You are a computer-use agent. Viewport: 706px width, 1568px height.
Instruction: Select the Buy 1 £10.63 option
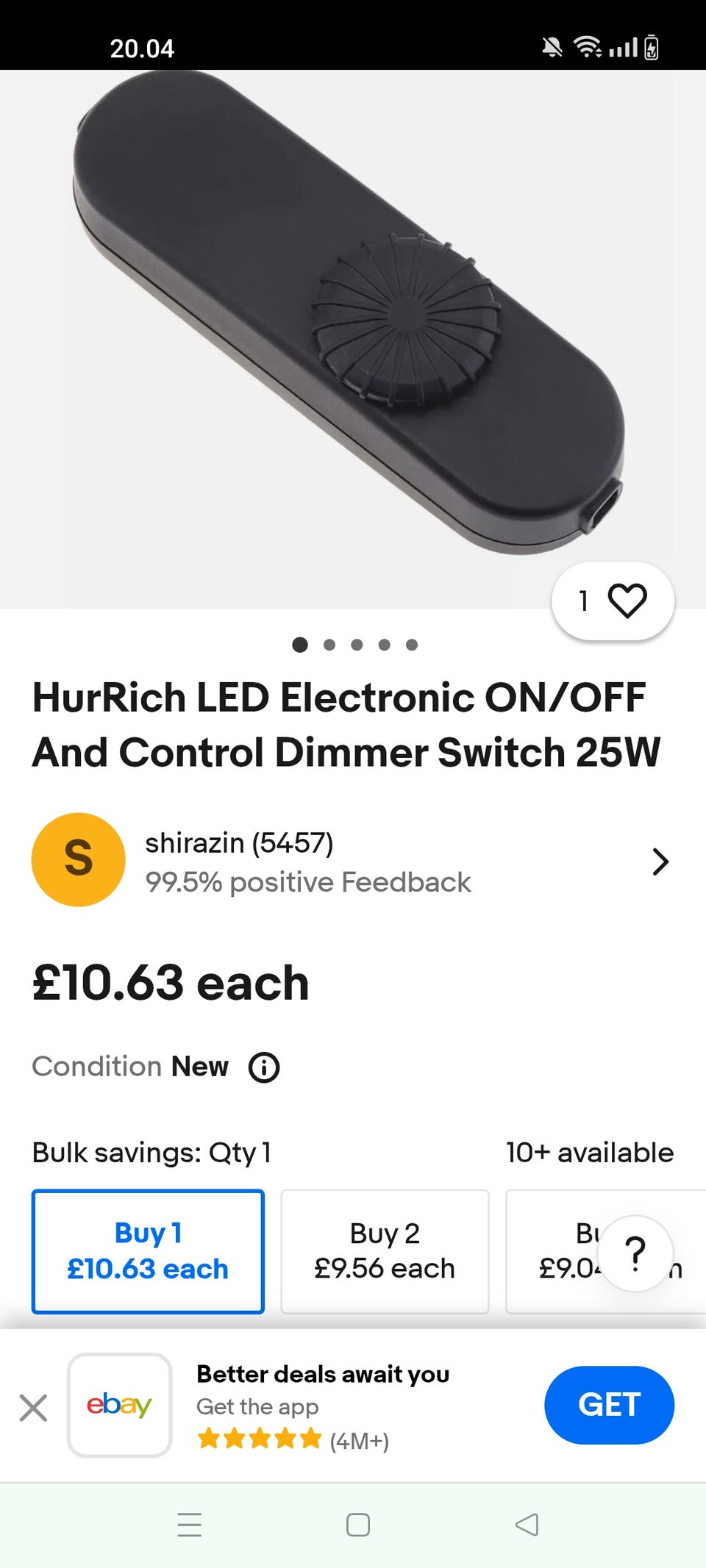point(148,1250)
